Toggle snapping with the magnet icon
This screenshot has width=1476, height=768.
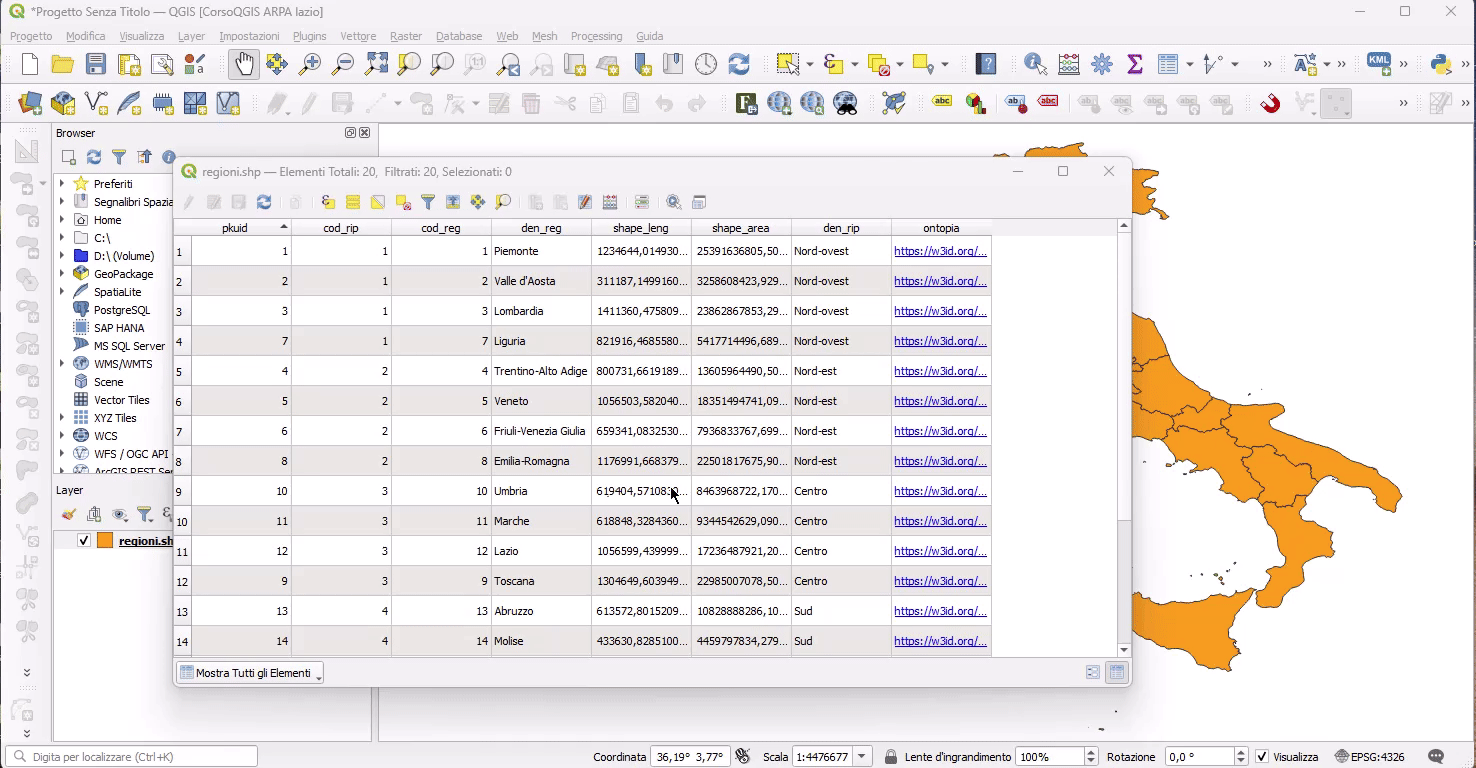(1270, 103)
